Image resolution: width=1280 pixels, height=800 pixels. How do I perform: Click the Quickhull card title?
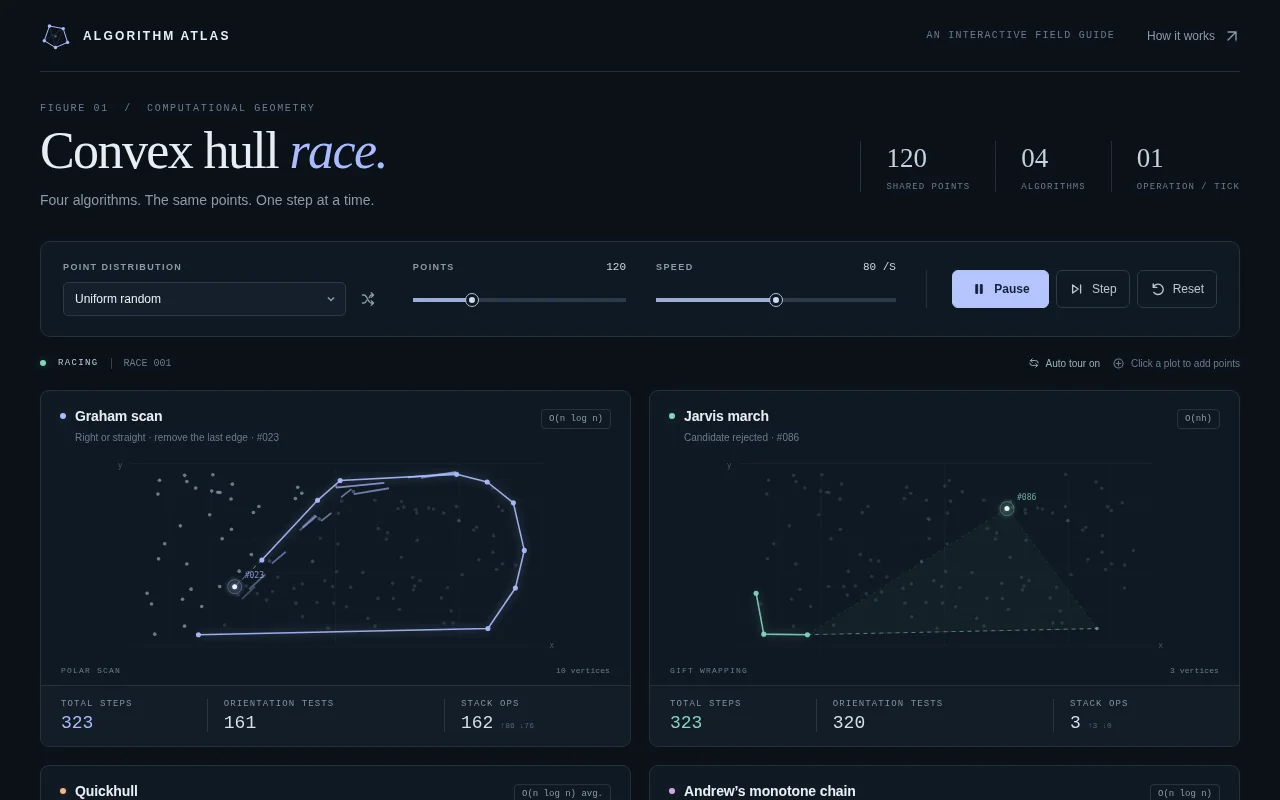106,791
